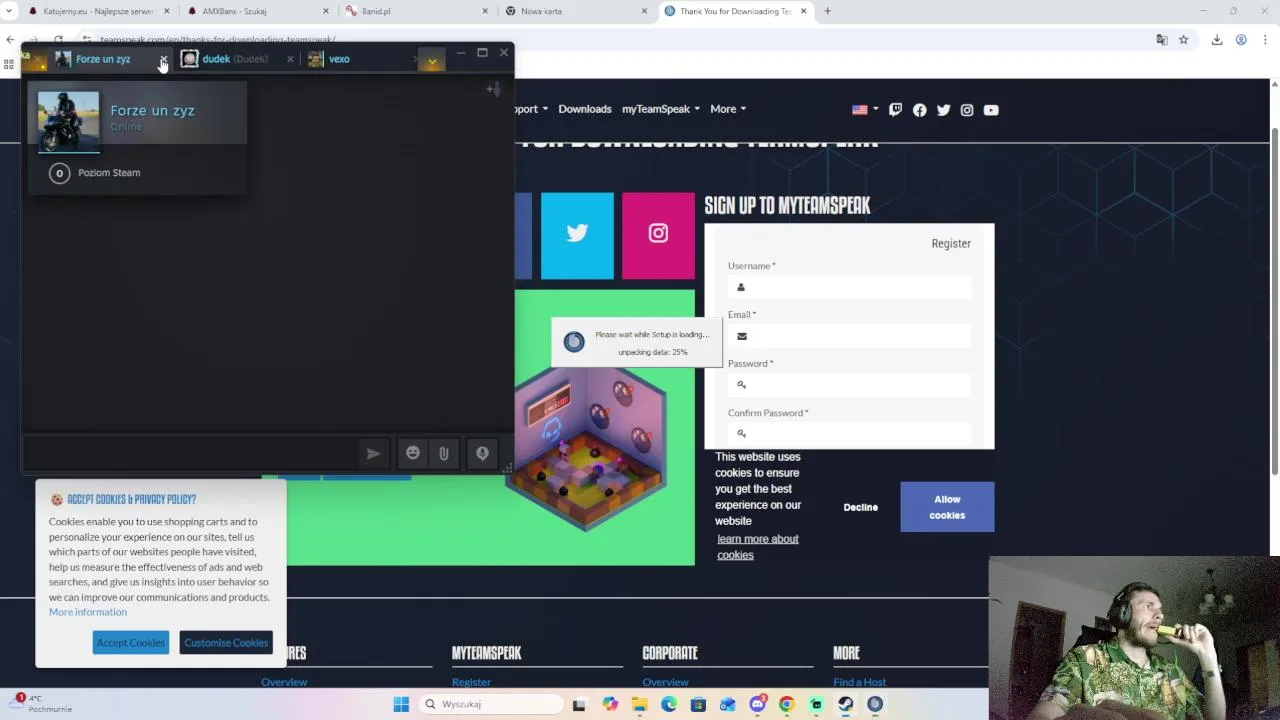Click the Forze un zyz avatar thumbnail
The height and width of the screenshot is (720, 1280).
pyautogui.click(x=68, y=121)
